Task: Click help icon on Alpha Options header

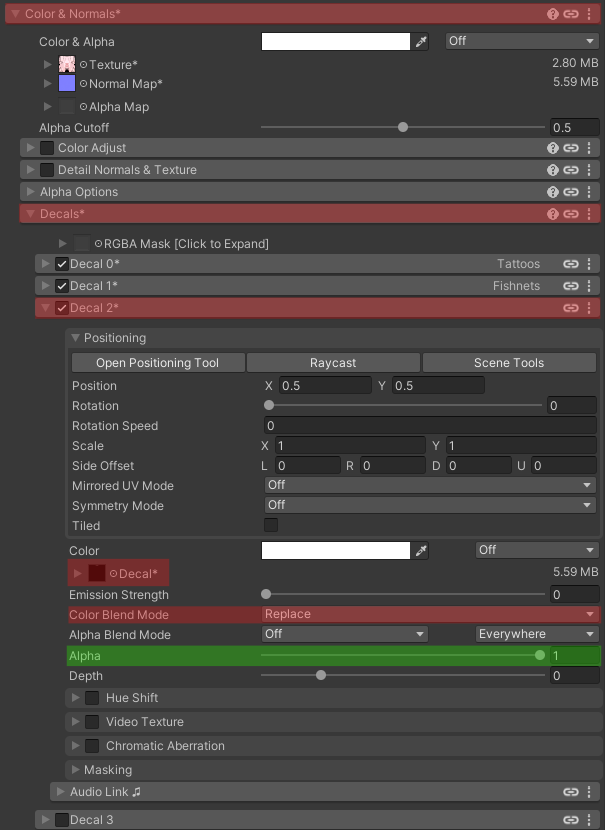Action: (x=553, y=192)
